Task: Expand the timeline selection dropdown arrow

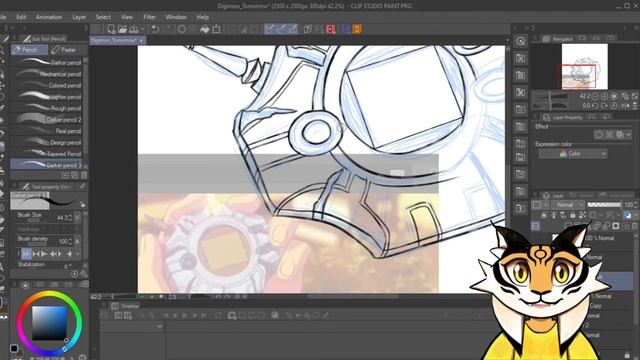Action: point(160,326)
